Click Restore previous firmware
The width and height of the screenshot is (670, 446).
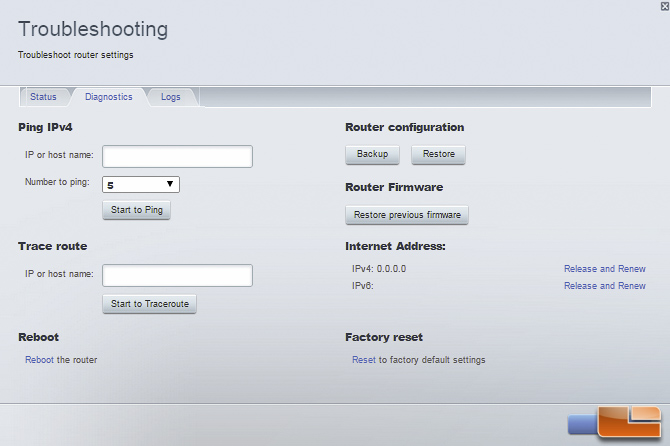[407, 215]
